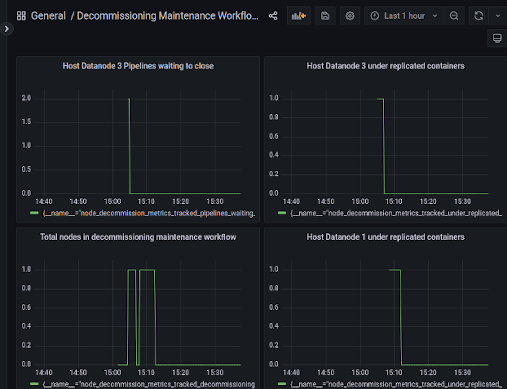Screen dimensions: 507x389
Task: Click the double pulse in Total nodes graph
Action: point(141,317)
